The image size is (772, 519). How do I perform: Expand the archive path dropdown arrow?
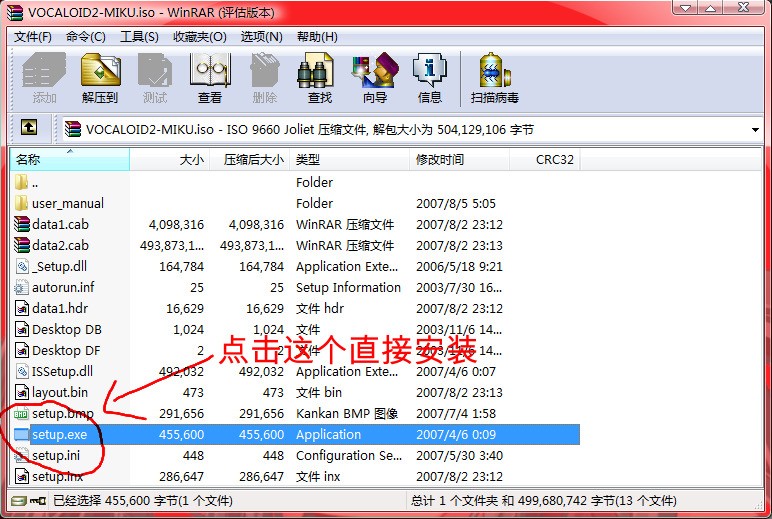click(x=755, y=130)
